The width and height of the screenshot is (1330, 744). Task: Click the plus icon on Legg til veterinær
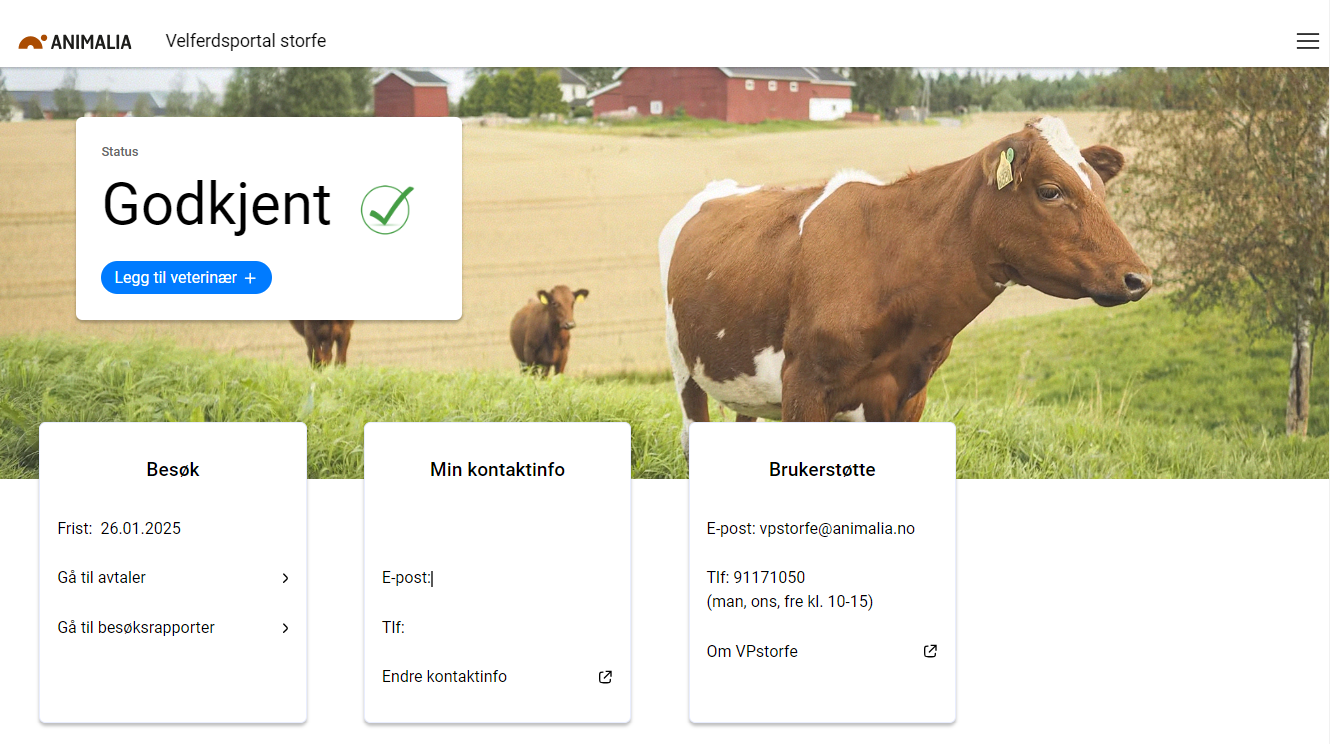click(x=250, y=278)
